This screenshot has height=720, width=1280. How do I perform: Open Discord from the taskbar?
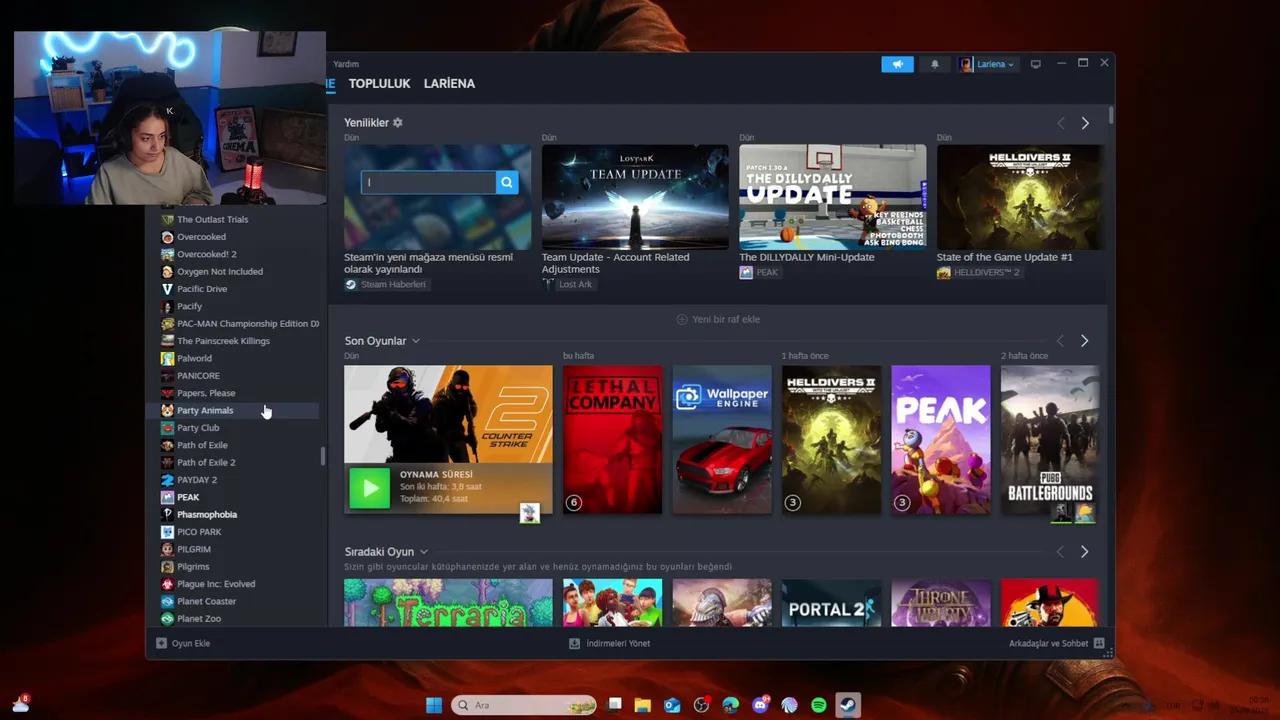pyautogui.click(x=760, y=705)
